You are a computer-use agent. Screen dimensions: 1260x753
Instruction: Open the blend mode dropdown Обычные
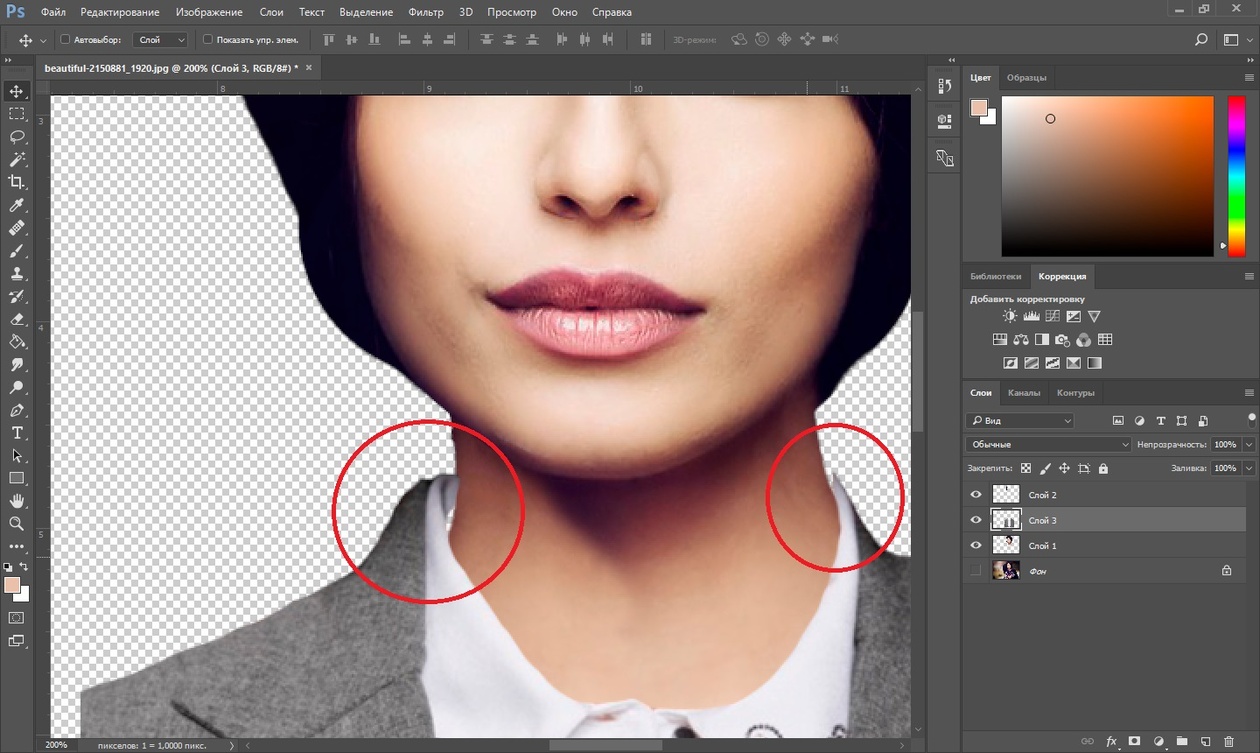[x=1048, y=444]
